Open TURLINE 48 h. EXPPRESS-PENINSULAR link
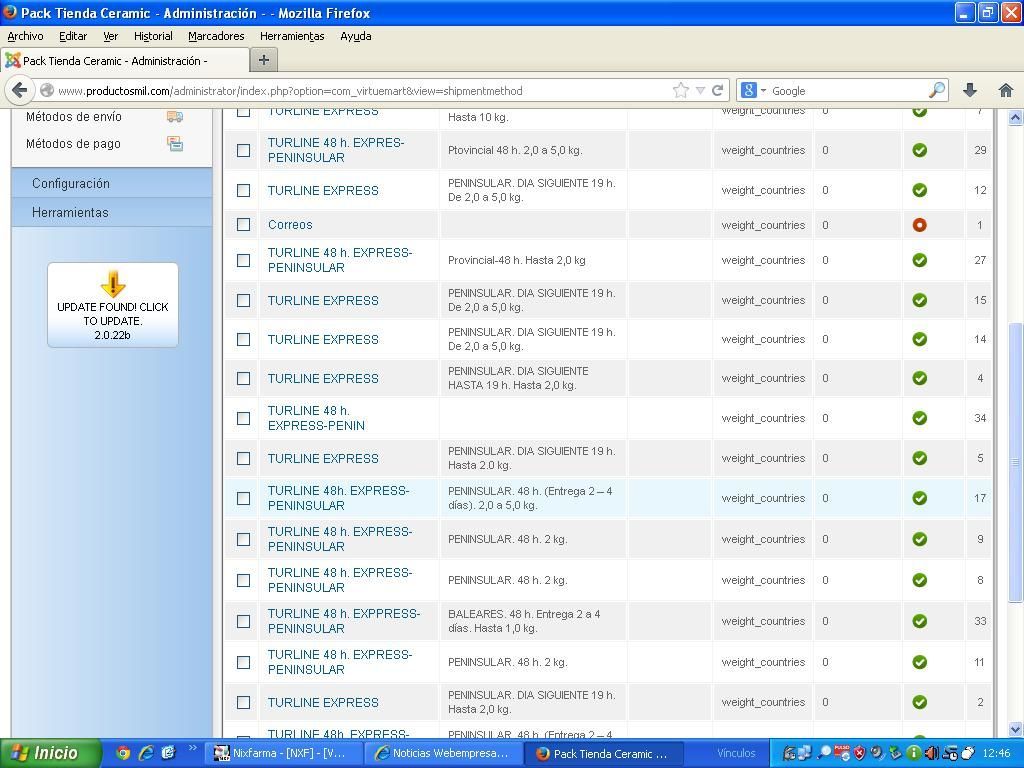This screenshot has width=1024, height=768. point(344,621)
